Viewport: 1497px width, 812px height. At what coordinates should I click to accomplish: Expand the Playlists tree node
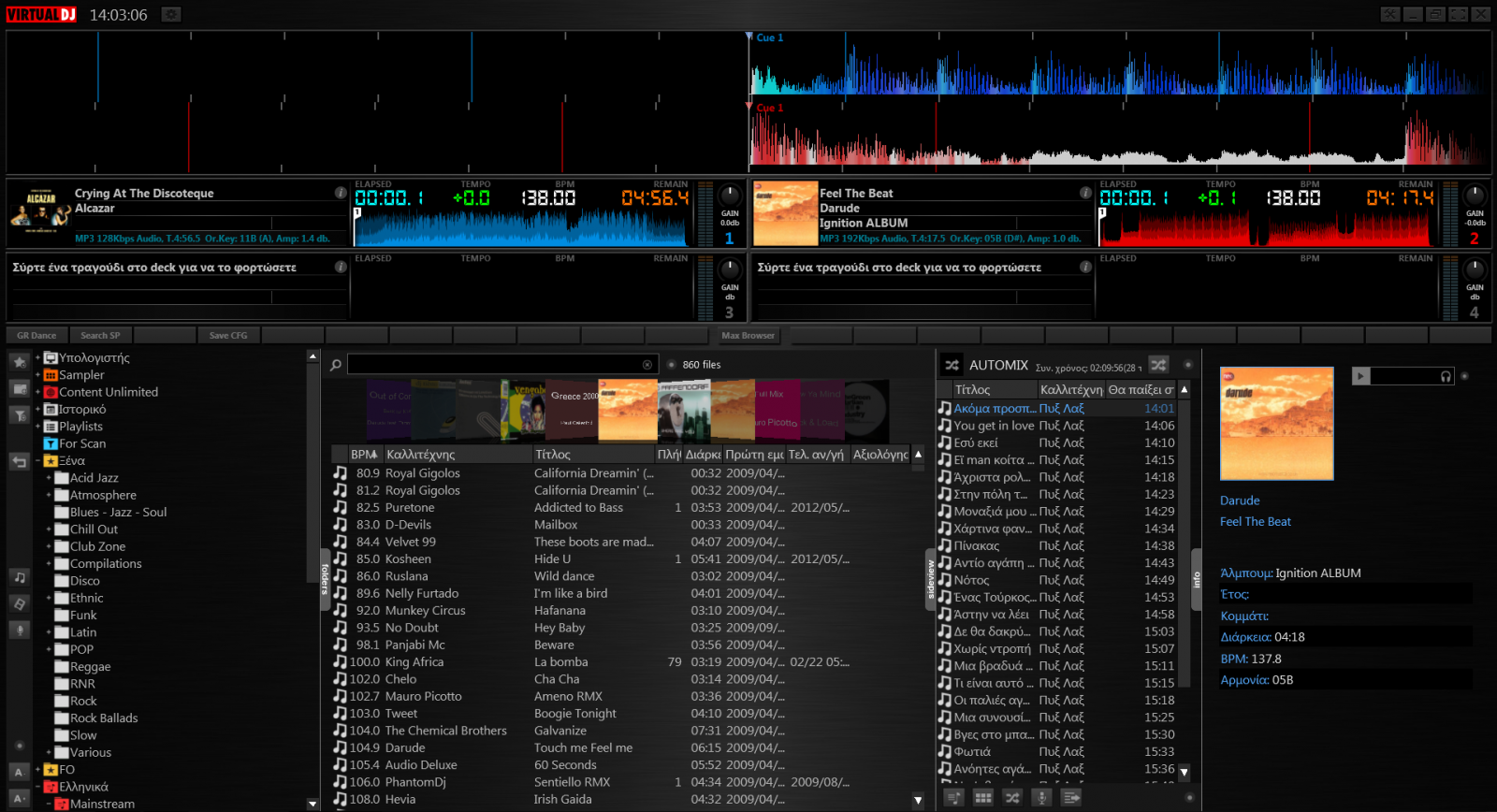38,427
